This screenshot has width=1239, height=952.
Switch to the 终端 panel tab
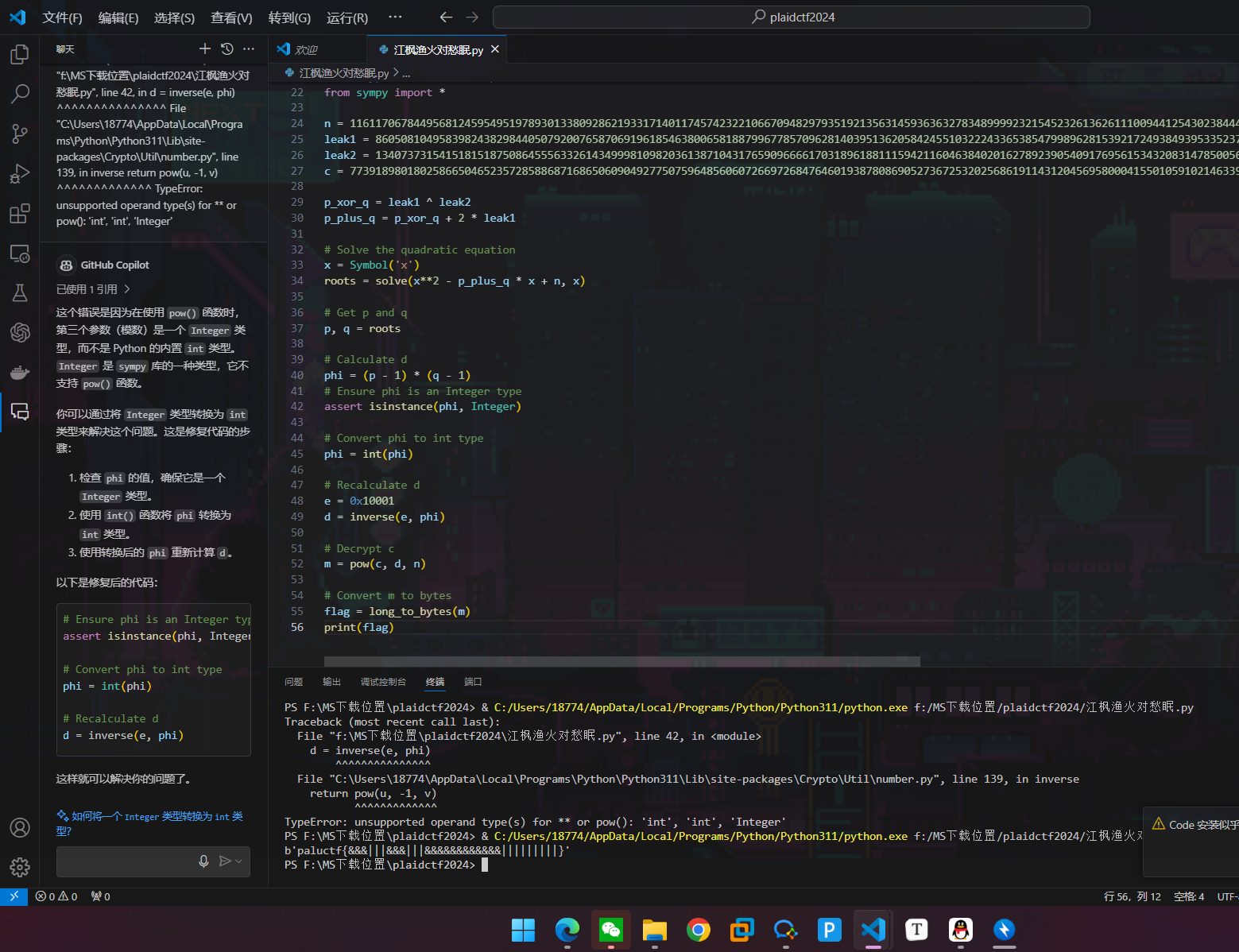435,682
